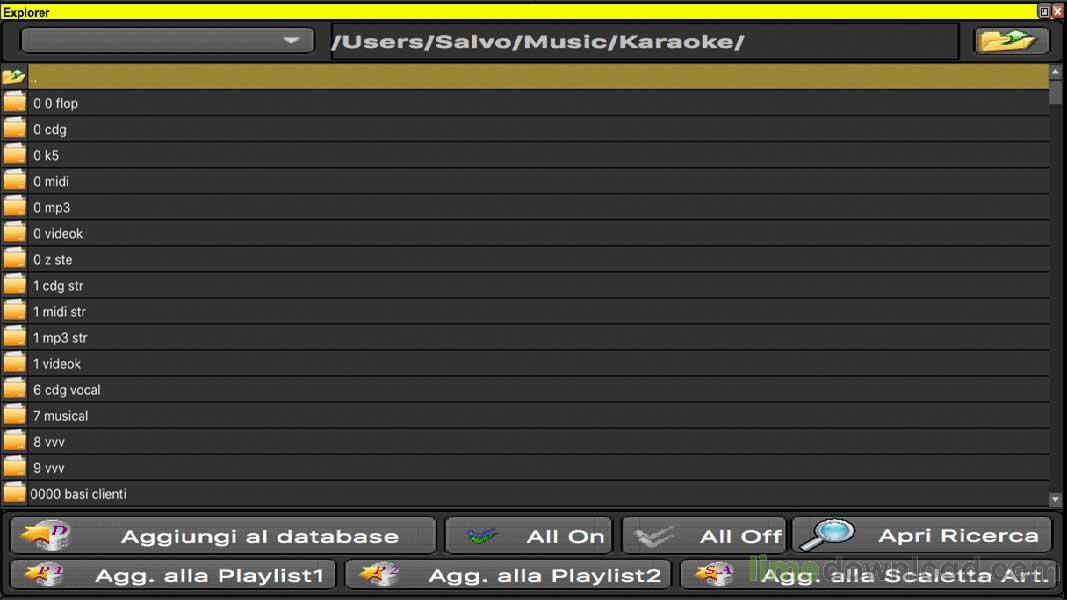The width and height of the screenshot is (1067, 600).
Task: Click folder icon of '6 cdg vocal'
Action: (14, 389)
